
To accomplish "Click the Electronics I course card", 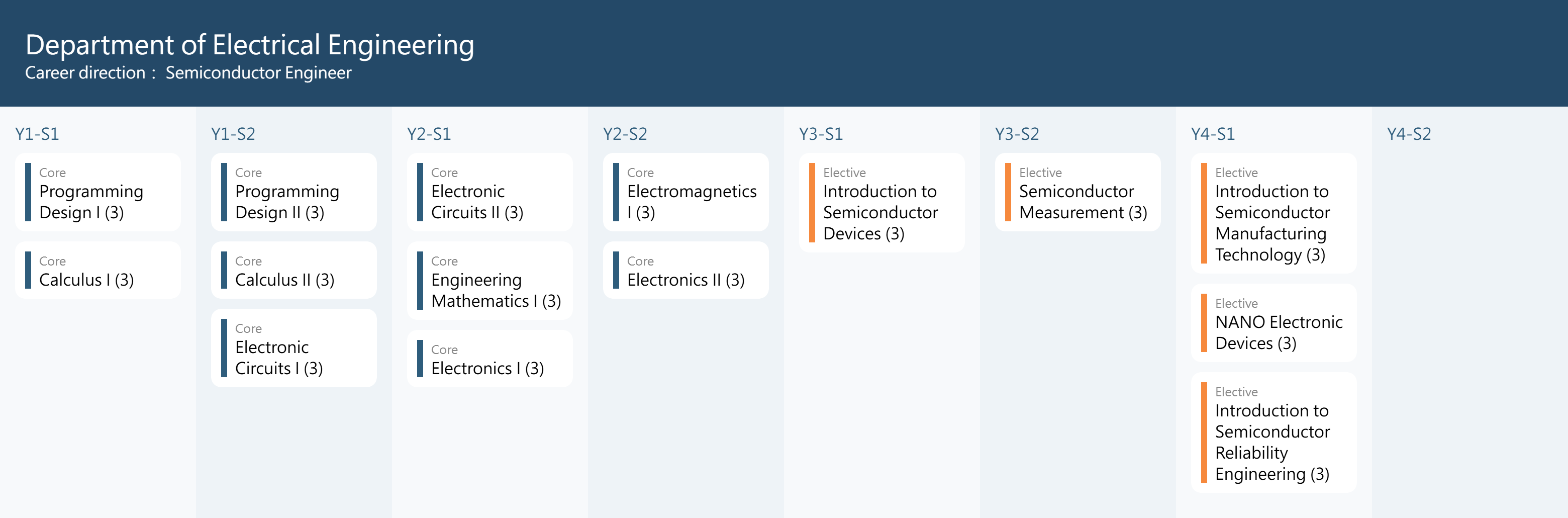I will (489, 359).
